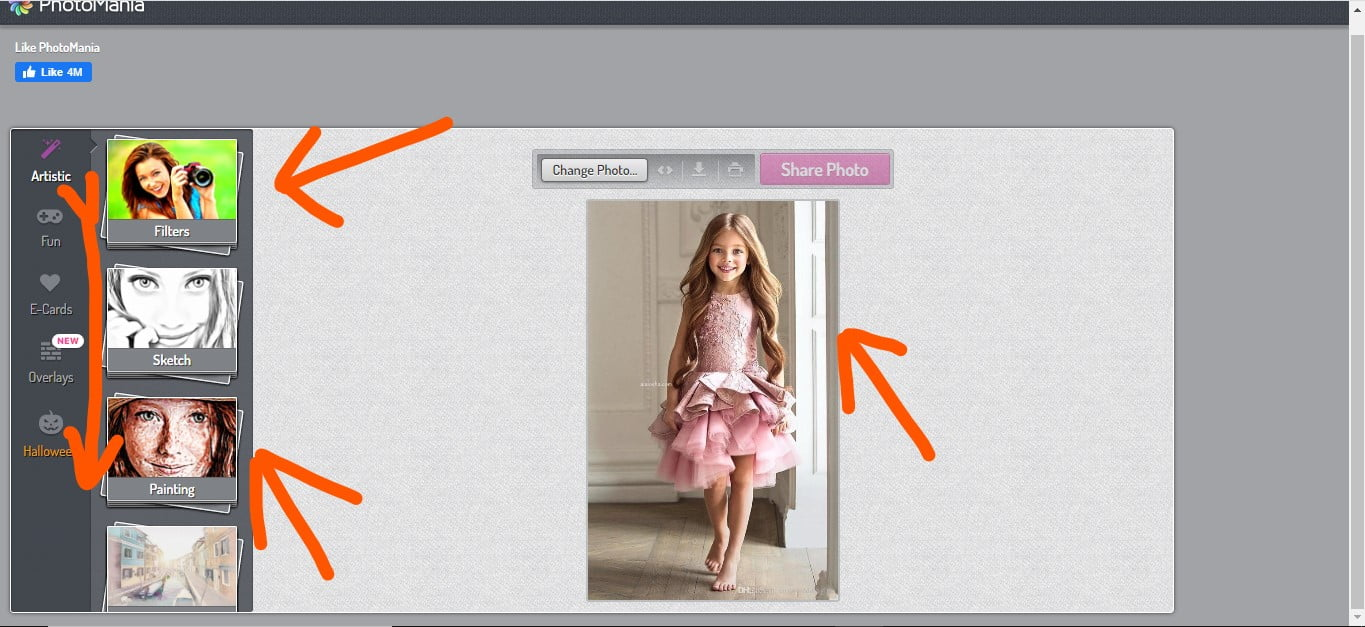Screen dimensions: 1365x627
Task: Click the embed code icon on the toolbar
Action: pyautogui.click(x=665, y=169)
